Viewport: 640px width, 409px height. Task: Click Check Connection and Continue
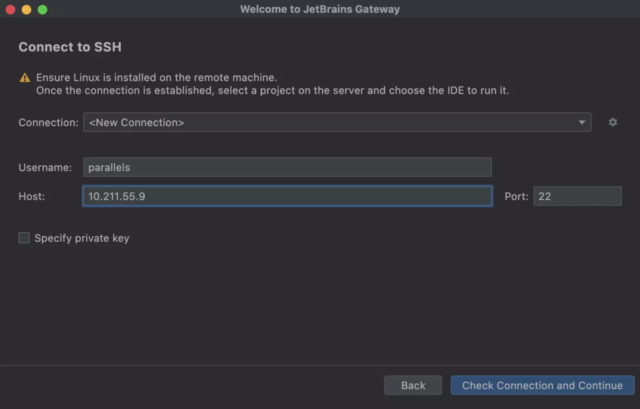click(x=542, y=385)
